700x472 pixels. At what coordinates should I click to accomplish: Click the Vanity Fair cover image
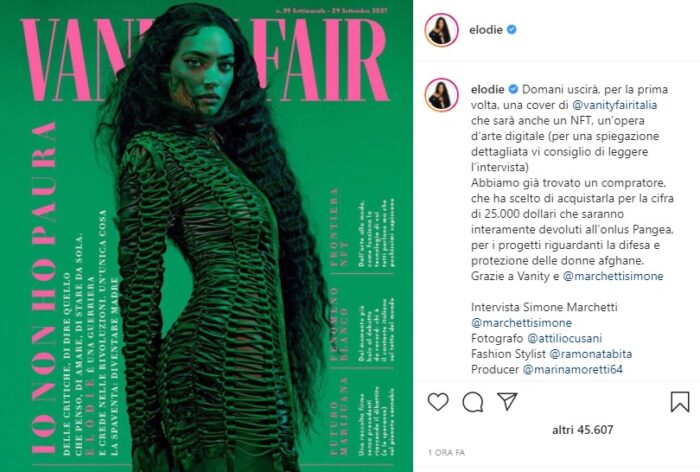[x=206, y=236]
